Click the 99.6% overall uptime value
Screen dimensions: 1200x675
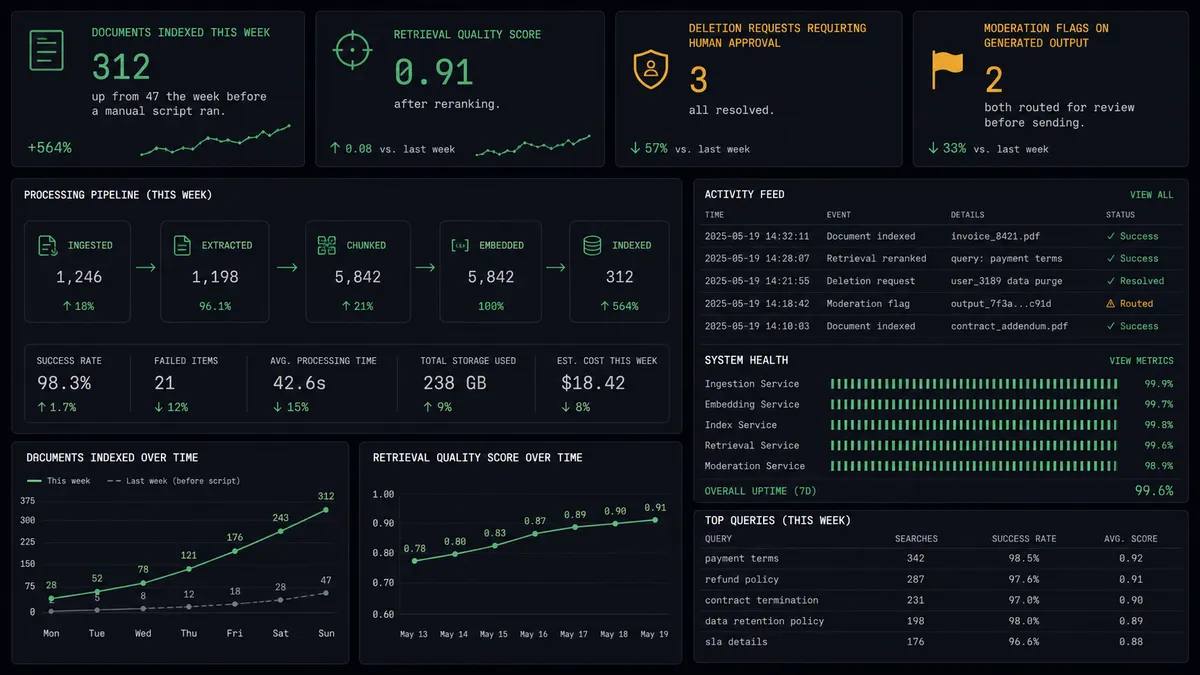pos(1154,491)
